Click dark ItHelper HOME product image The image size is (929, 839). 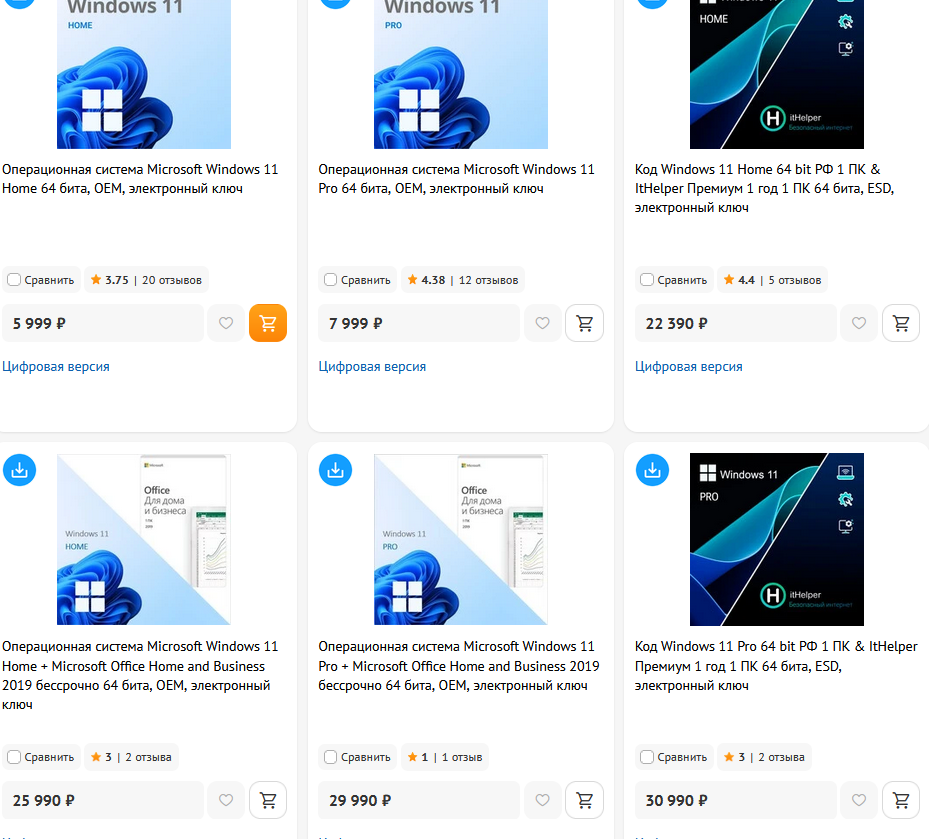(777, 74)
